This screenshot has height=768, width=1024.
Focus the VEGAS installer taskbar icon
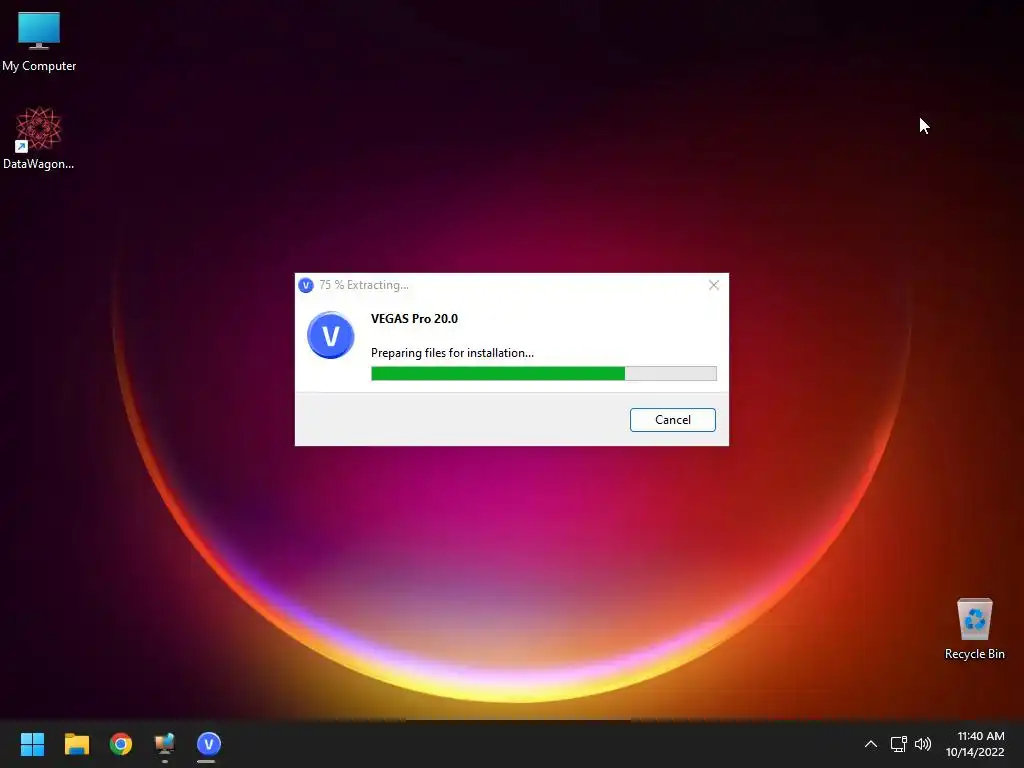click(x=209, y=744)
